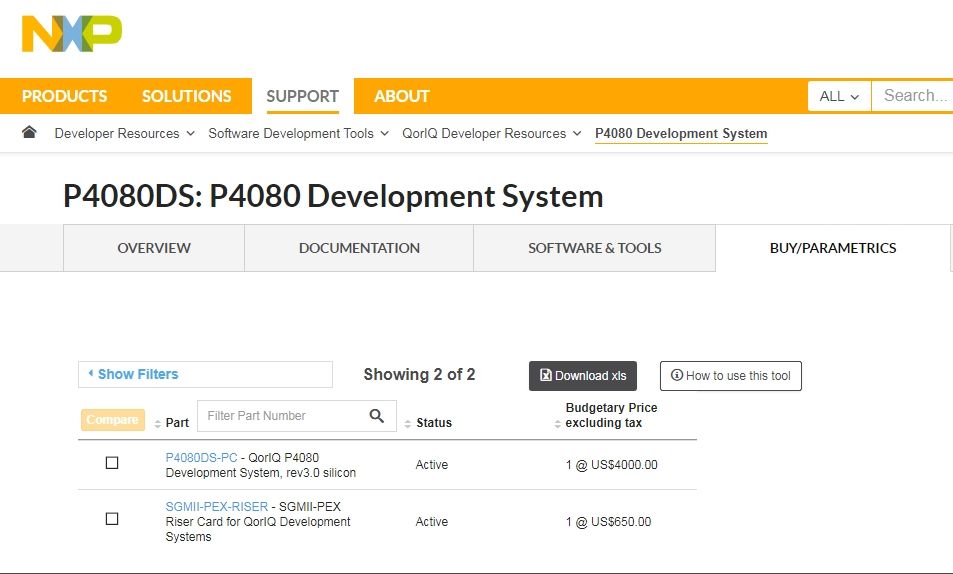
Task: Expand Software Development Tools breadcrumb dropdown
Action: [384, 133]
